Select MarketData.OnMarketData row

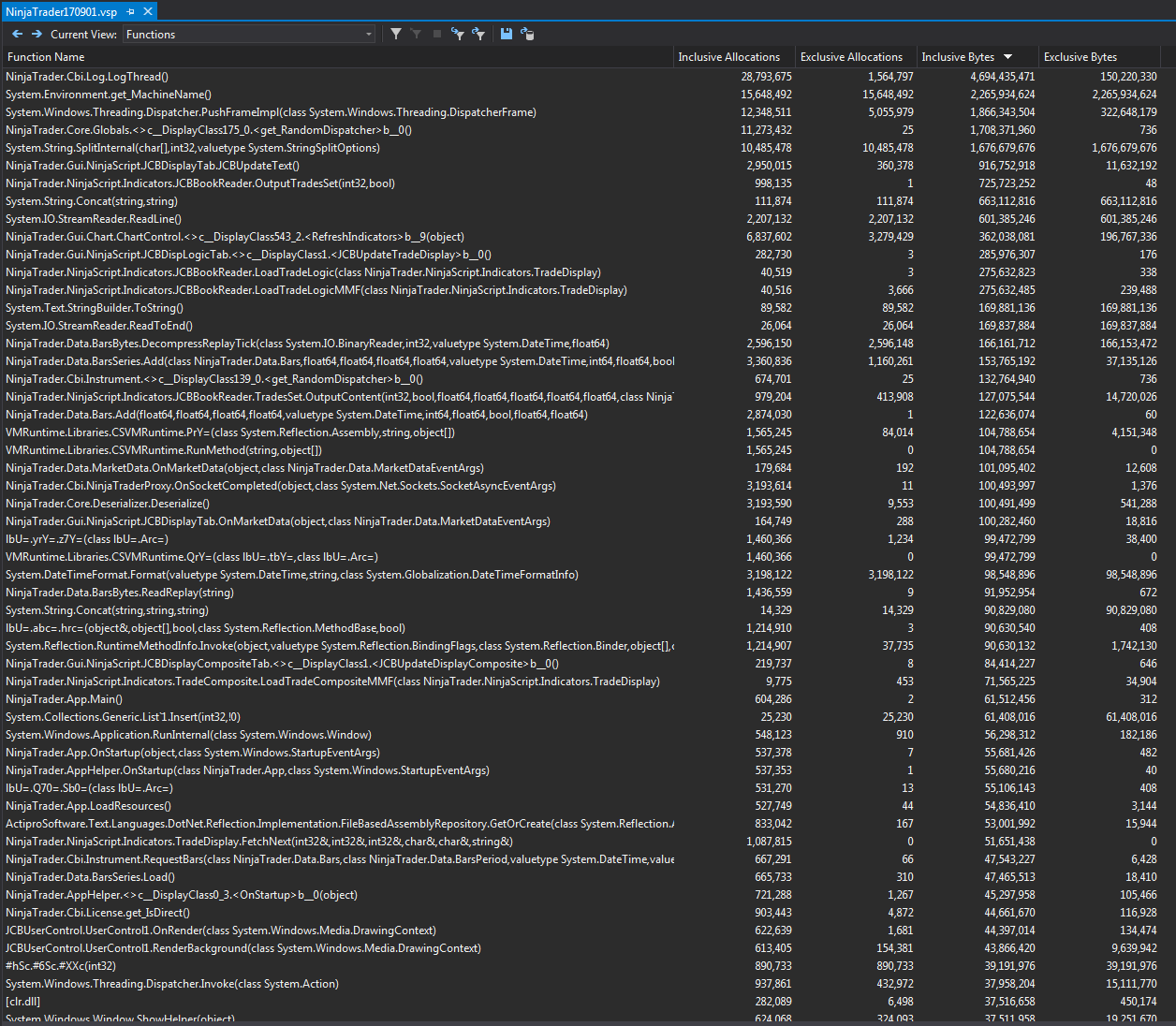coord(581,468)
